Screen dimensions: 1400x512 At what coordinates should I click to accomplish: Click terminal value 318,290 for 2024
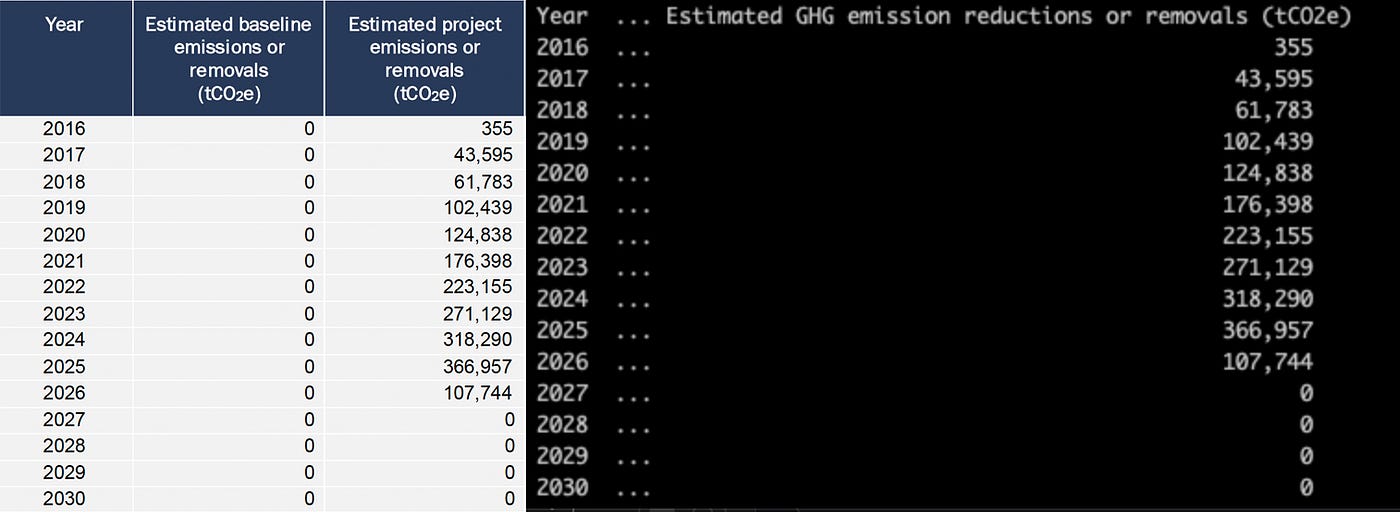pos(1268,299)
